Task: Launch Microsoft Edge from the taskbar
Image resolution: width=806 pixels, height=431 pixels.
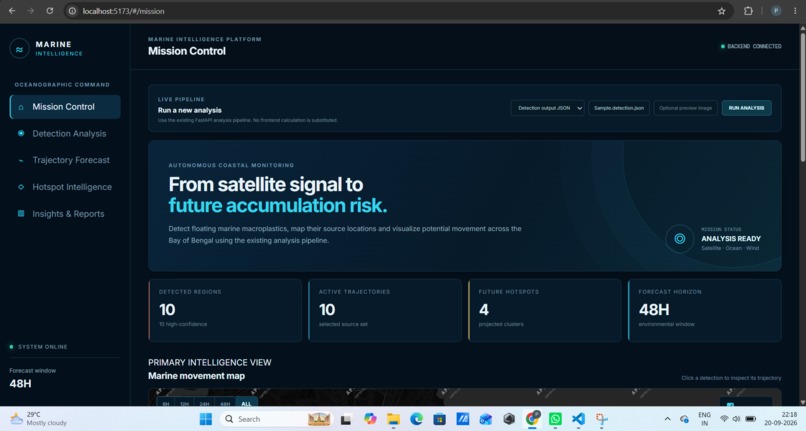Action: pyautogui.click(x=416, y=419)
